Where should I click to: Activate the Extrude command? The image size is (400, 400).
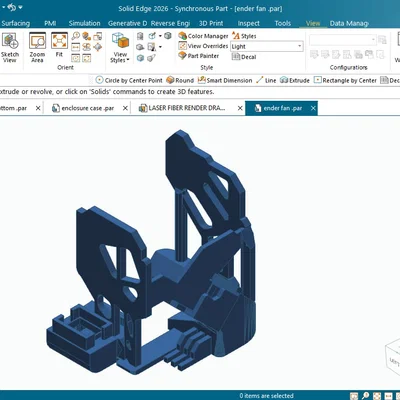(295, 80)
